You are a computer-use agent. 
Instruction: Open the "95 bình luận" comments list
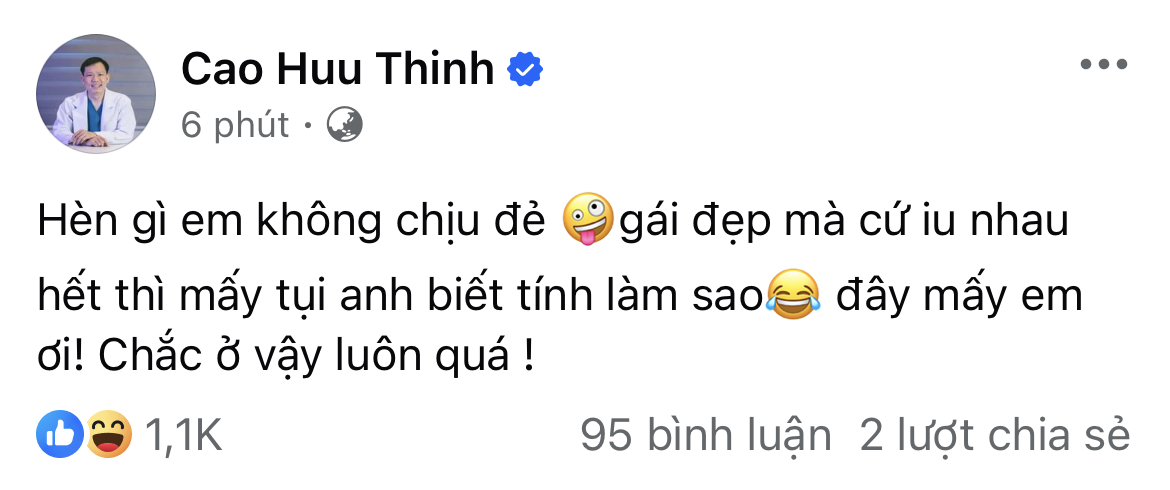tap(706, 435)
